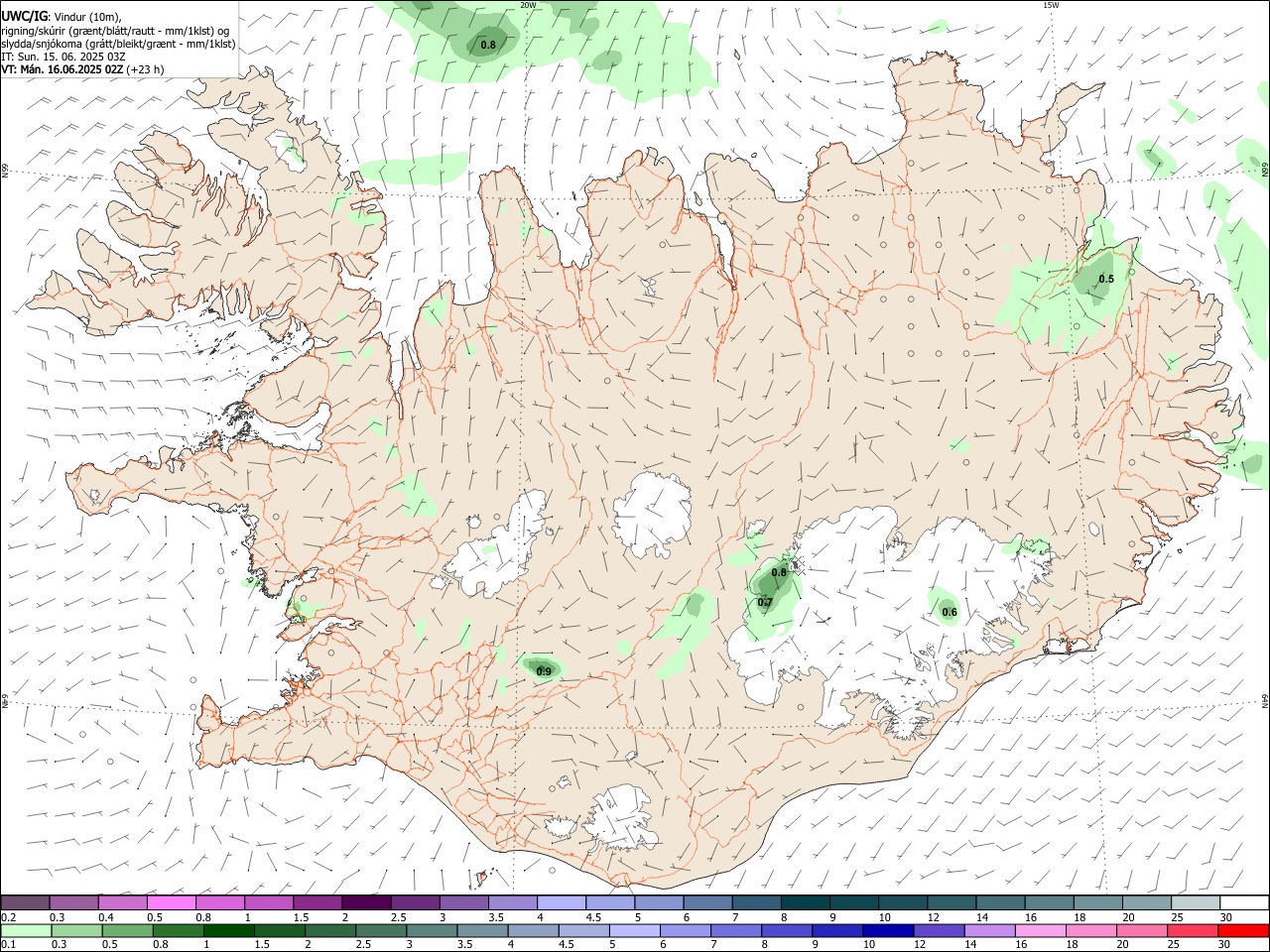Click the 'rigning/skúrir' legend description line
Screen dimensions: 1270x952
115,31
